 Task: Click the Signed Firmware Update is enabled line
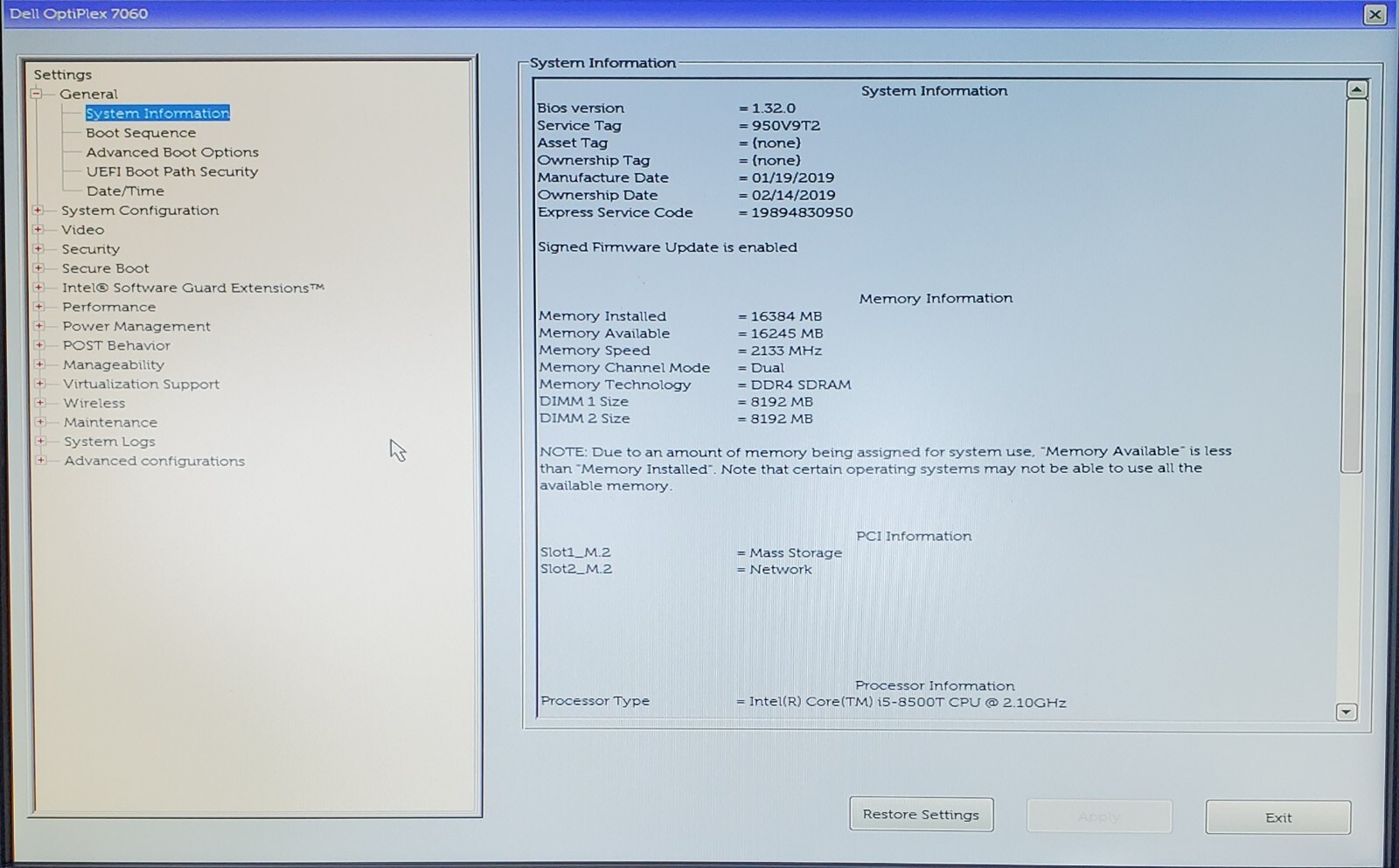(x=667, y=247)
